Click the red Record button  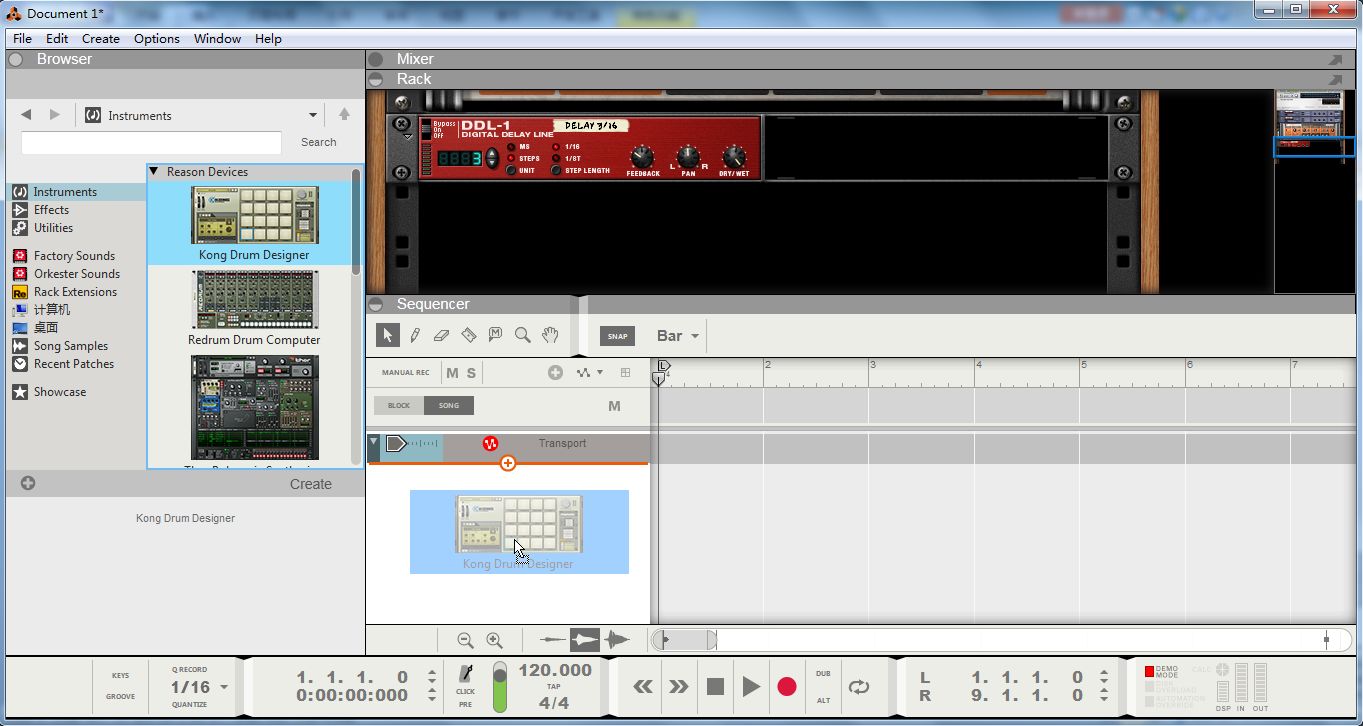click(x=787, y=686)
